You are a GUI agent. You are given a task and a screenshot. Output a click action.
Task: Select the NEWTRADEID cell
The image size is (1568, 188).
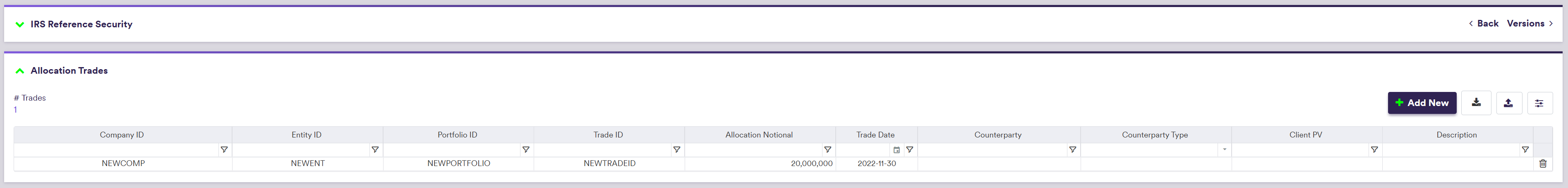point(609,164)
